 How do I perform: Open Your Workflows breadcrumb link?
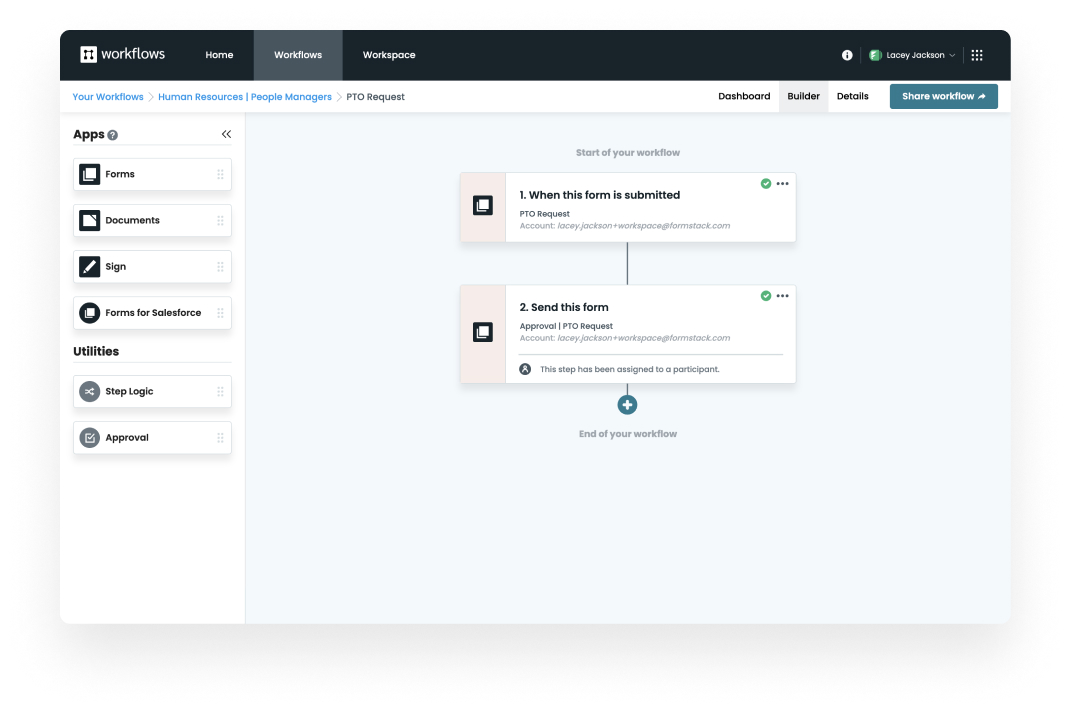tap(108, 97)
